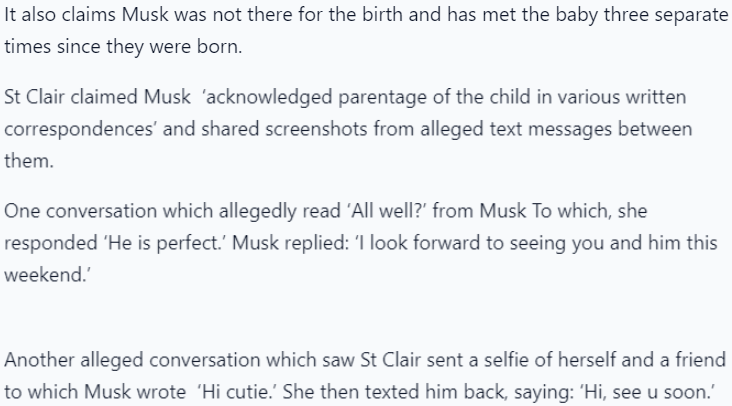Viewport: 732px width, 406px height.
Task: Click the words 'since they were born'
Action: [149, 46]
